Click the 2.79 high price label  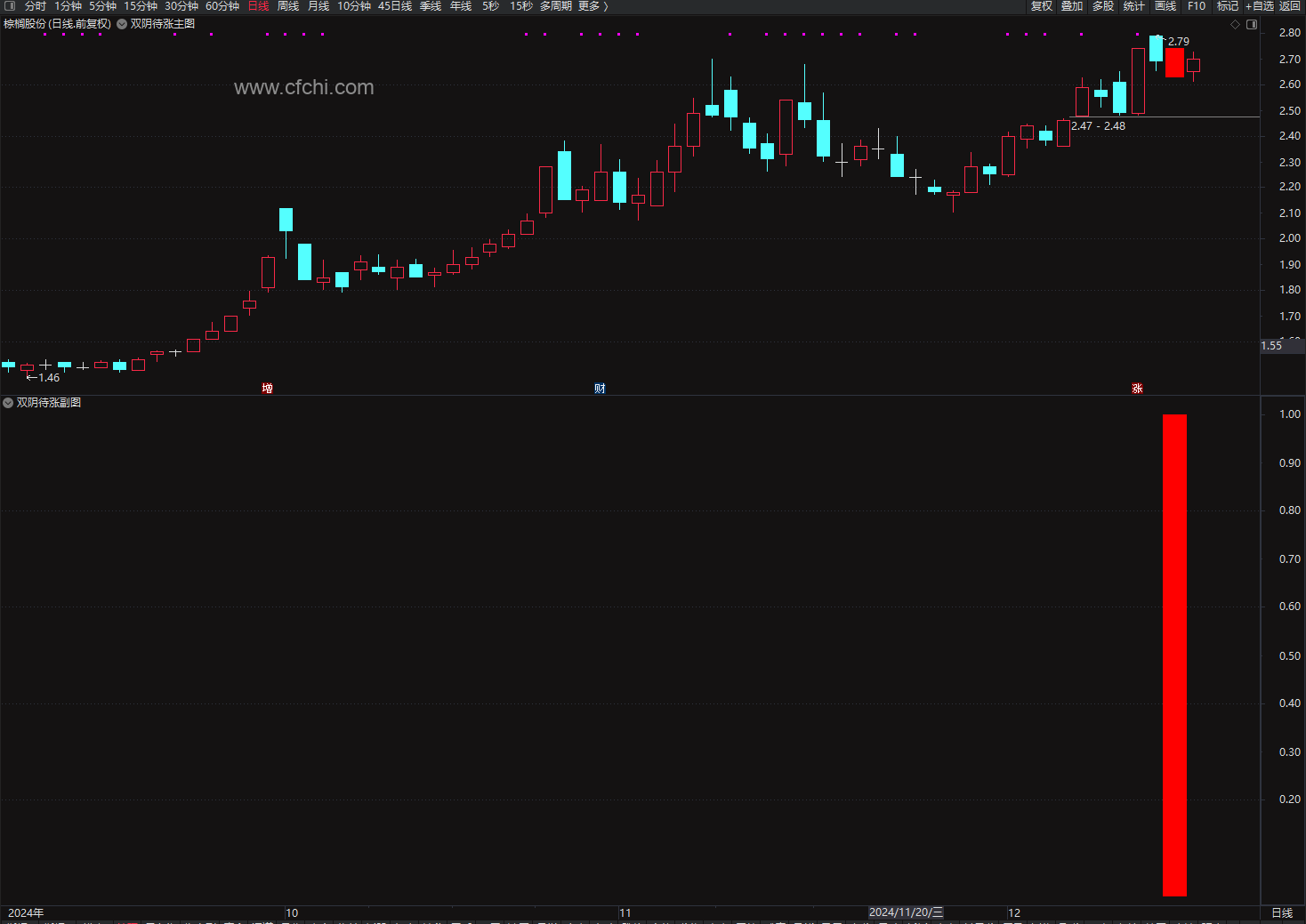click(x=1179, y=42)
